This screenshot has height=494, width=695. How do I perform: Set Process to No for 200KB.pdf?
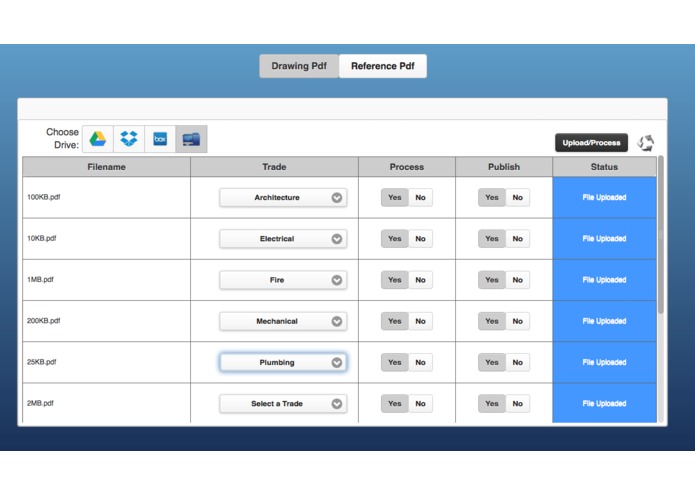[420, 321]
